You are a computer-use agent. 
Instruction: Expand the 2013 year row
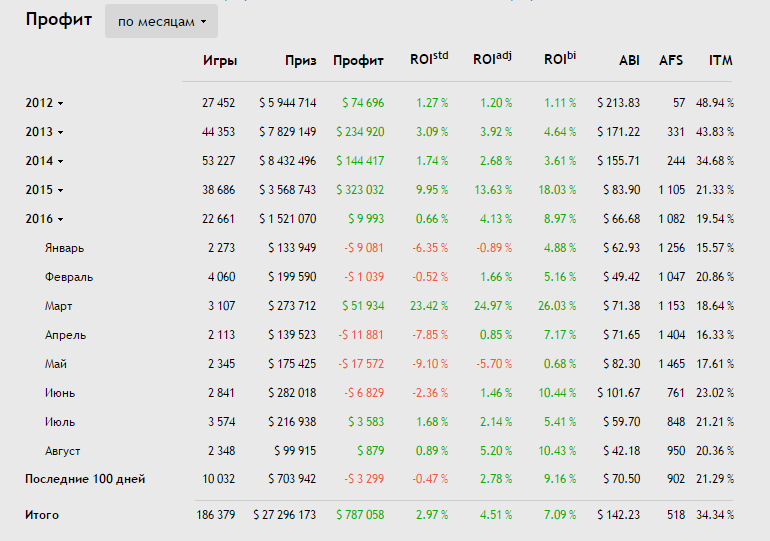pyautogui.click(x=44, y=132)
